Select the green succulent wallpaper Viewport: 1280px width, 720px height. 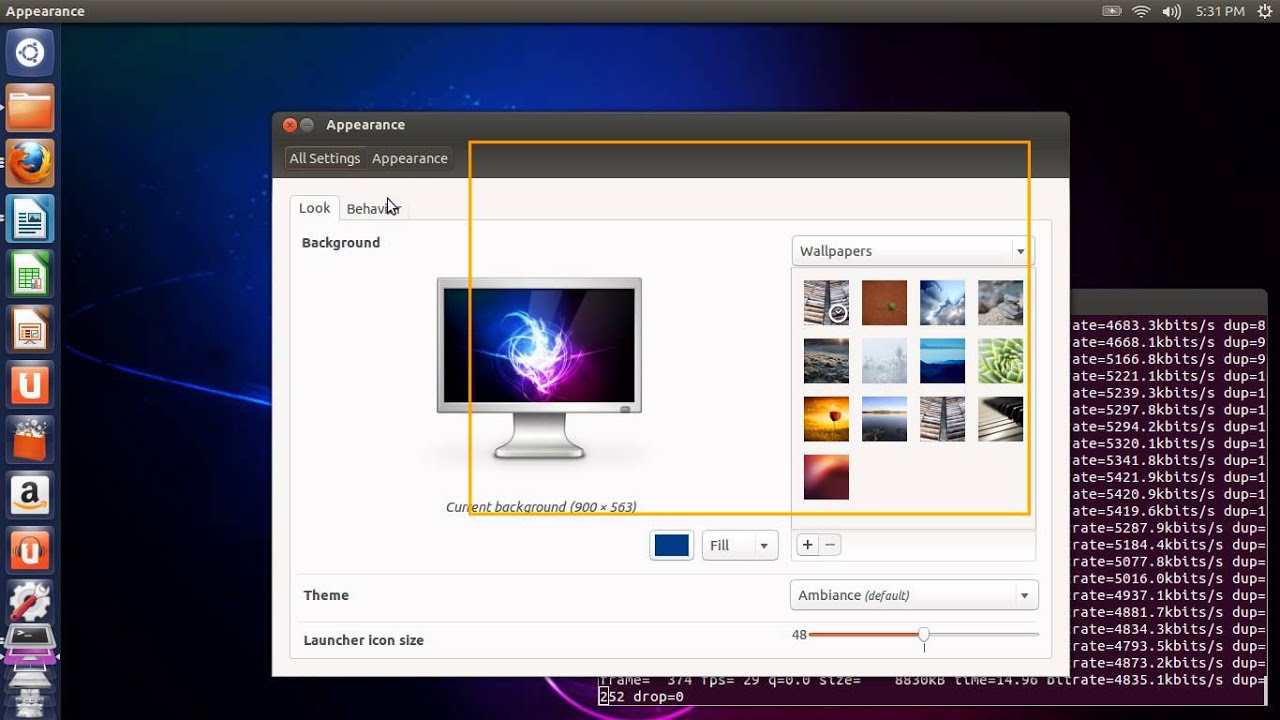click(x=1000, y=361)
